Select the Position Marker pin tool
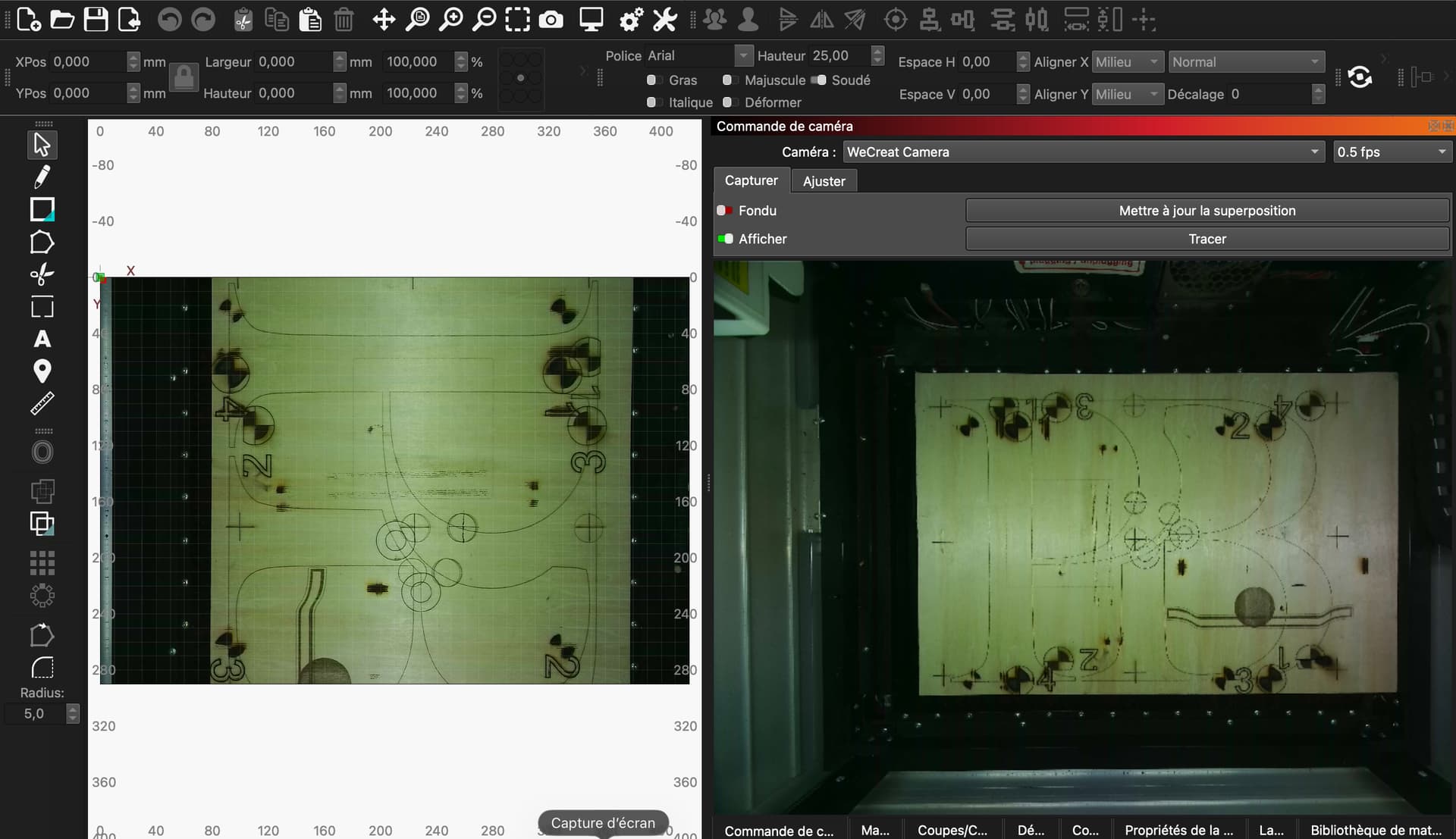The height and width of the screenshot is (839, 1456). (x=42, y=371)
